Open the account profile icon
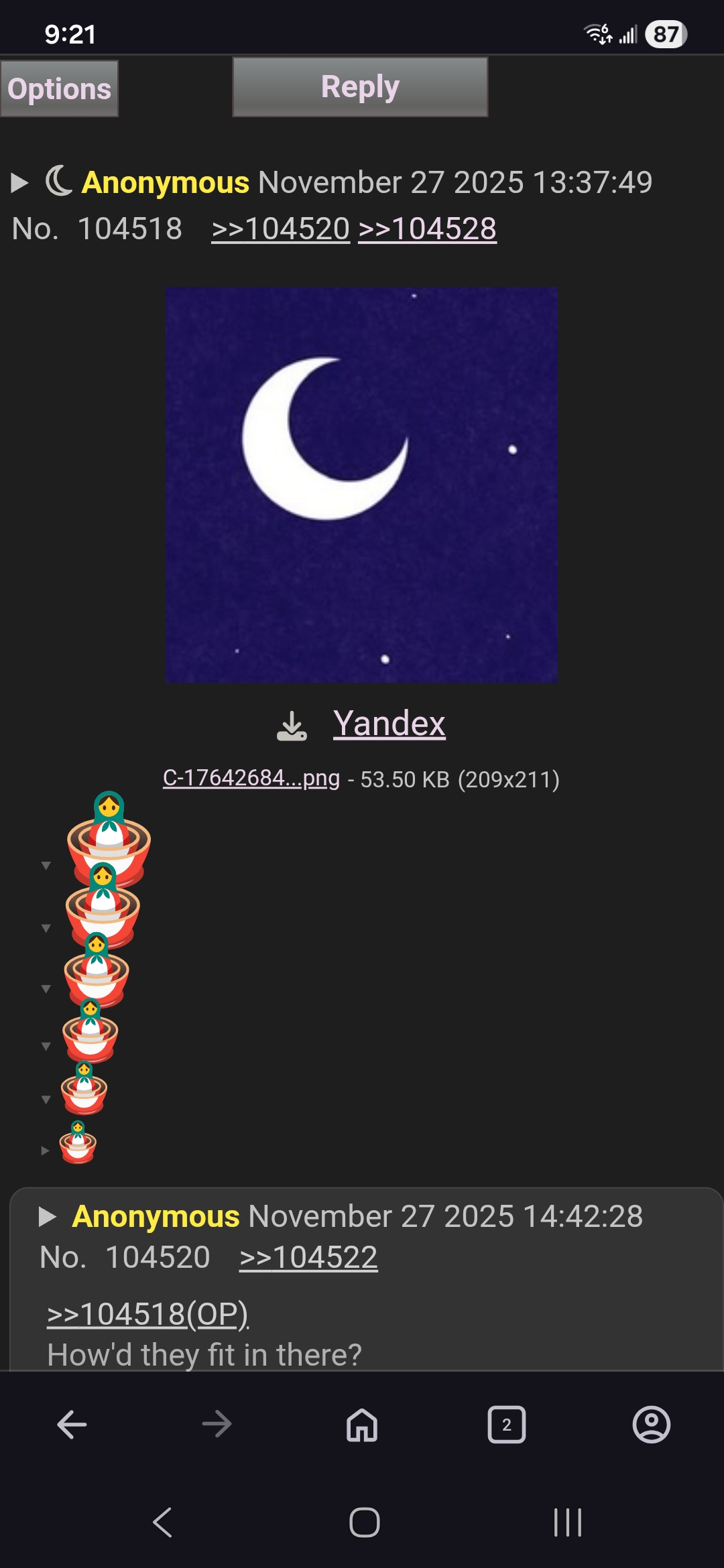The image size is (724, 1568). (x=652, y=1425)
